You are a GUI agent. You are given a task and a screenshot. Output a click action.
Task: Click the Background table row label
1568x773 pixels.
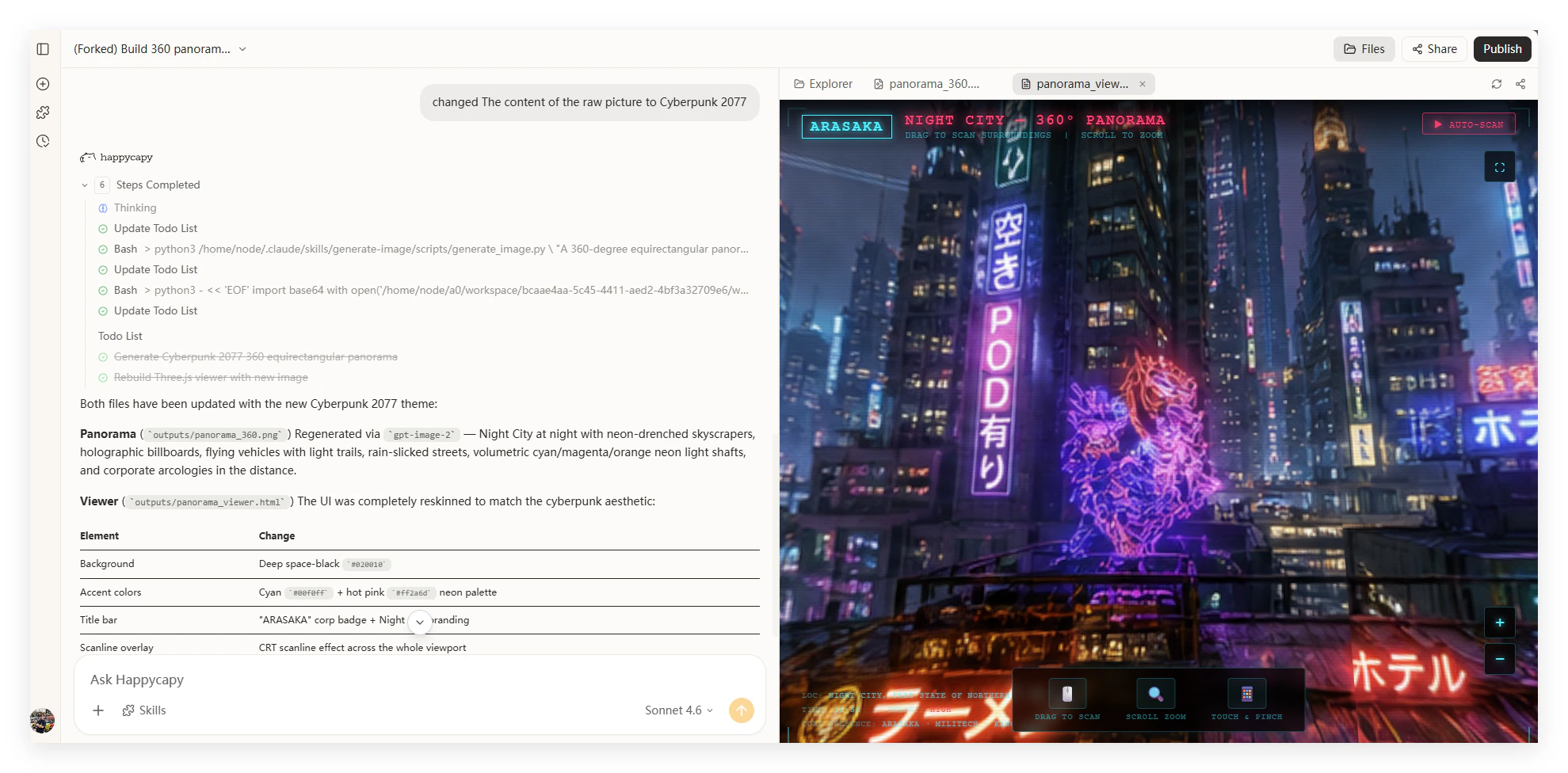pos(107,564)
